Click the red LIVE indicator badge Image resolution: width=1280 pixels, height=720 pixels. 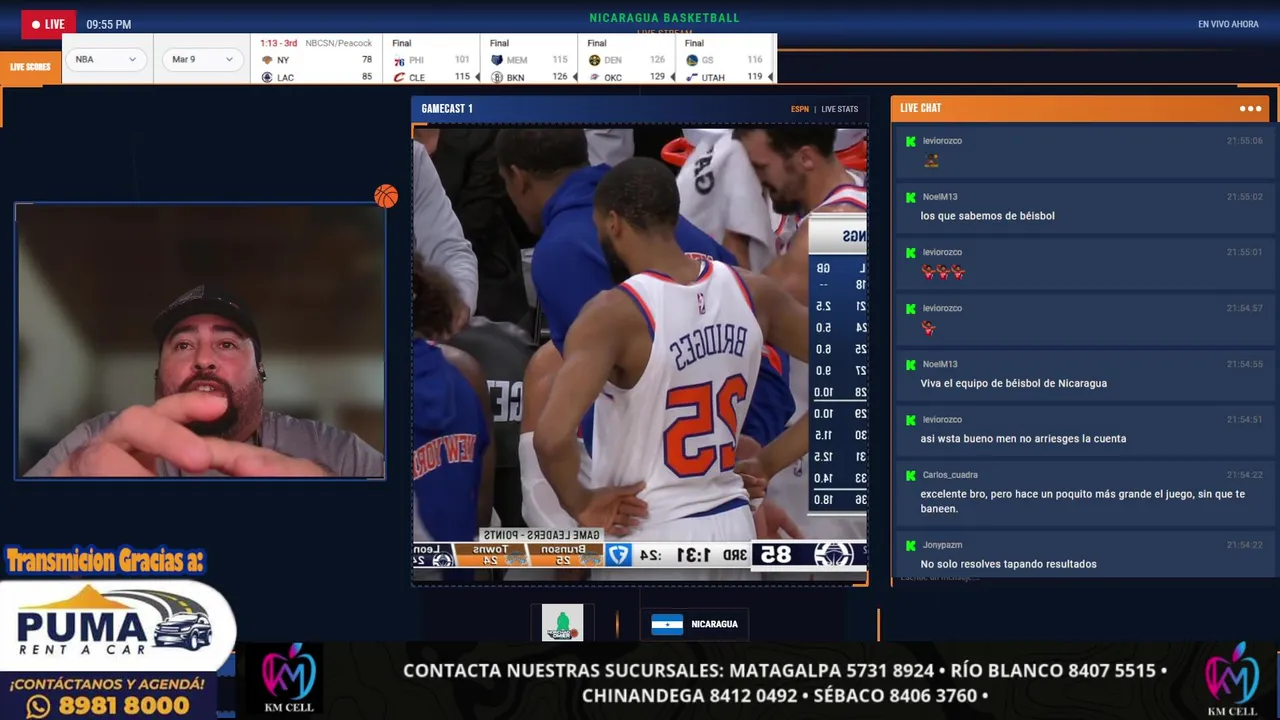pyautogui.click(x=48, y=24)
